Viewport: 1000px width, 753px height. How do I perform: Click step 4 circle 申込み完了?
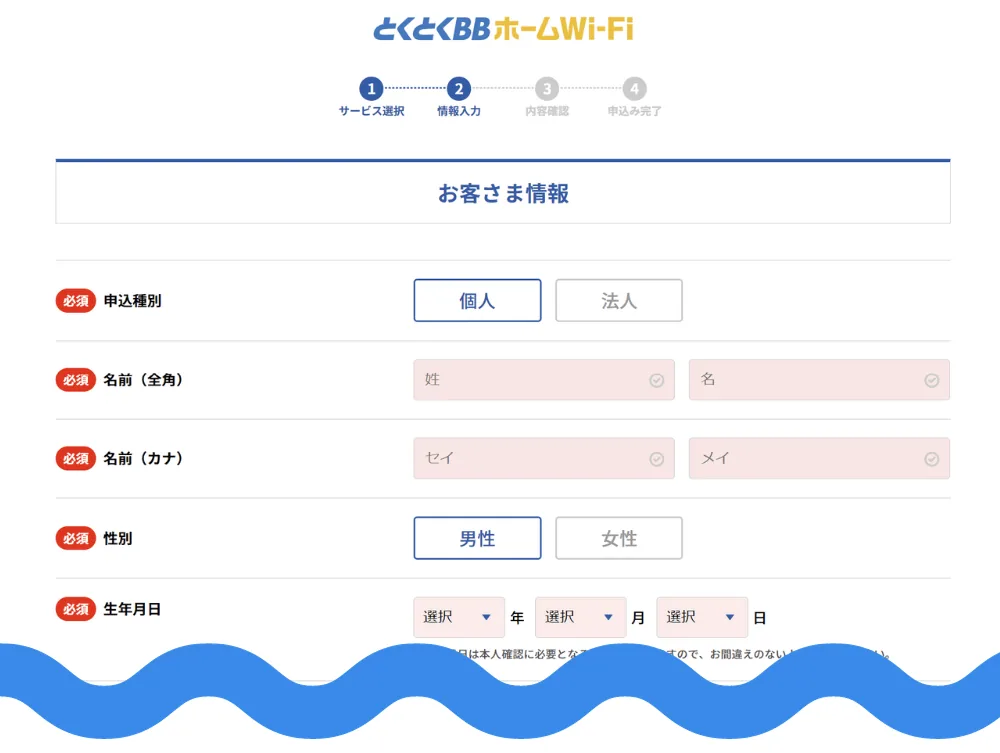tap(634, 89)
